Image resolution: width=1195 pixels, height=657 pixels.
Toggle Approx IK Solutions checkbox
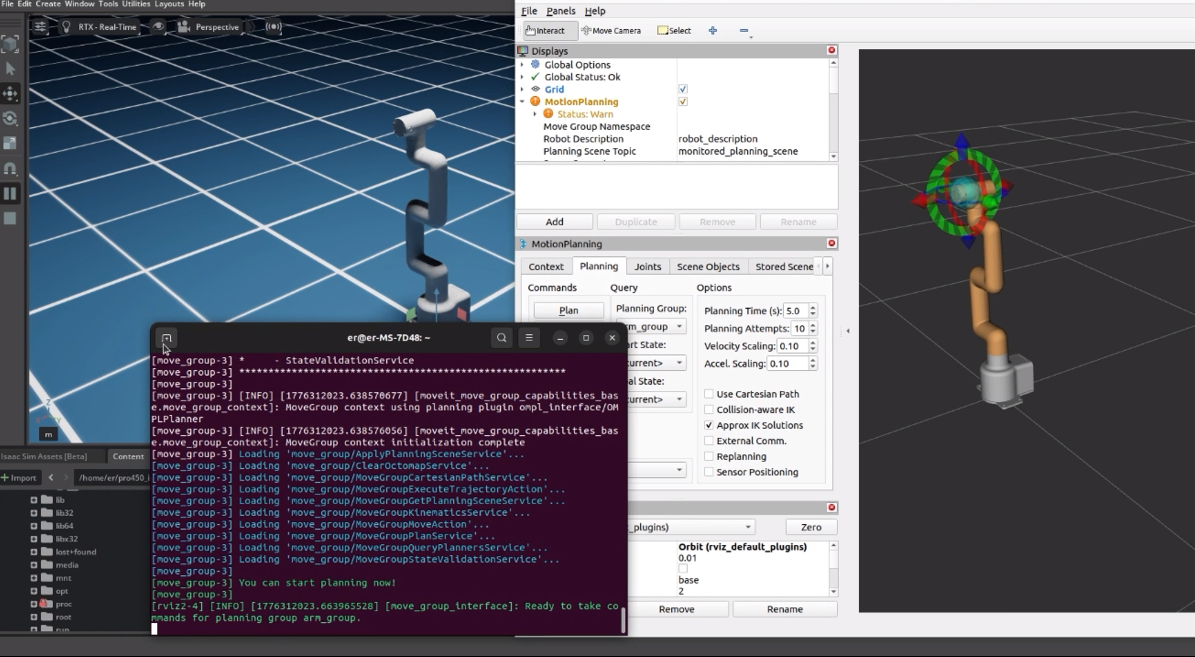(x=709, y=425)
